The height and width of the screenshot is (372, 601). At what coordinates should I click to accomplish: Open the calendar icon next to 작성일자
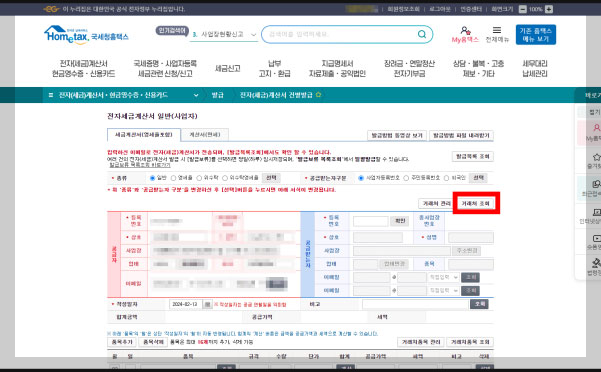click(x=207, y=304)
